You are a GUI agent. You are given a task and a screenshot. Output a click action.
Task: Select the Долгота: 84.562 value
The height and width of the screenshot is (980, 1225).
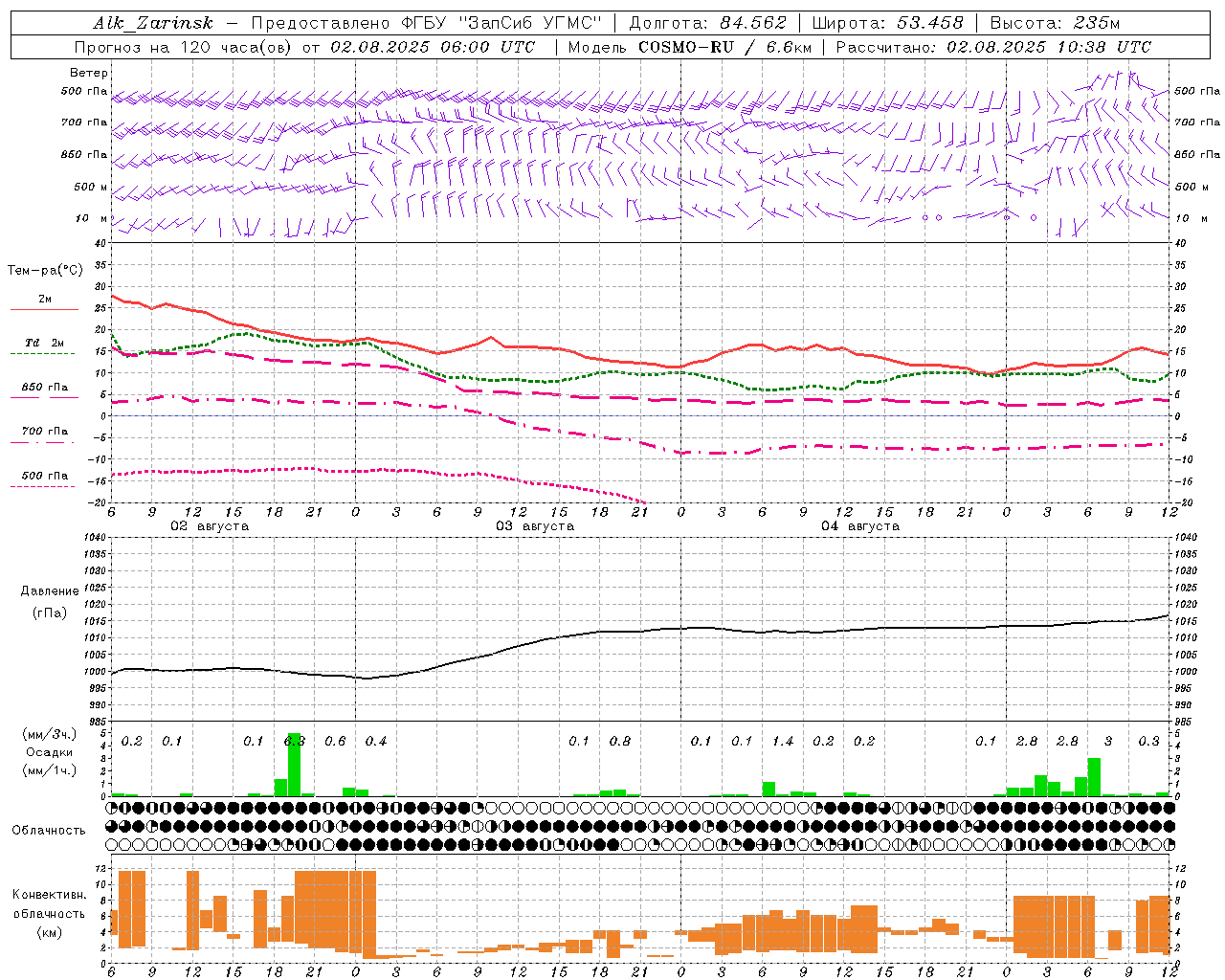click(707, 23)
